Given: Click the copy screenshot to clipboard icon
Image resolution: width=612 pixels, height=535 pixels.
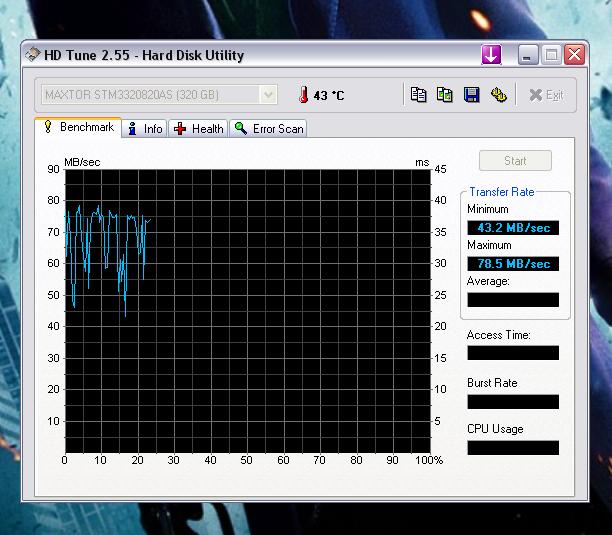Looking at the screenshot, I should (445, 95).
